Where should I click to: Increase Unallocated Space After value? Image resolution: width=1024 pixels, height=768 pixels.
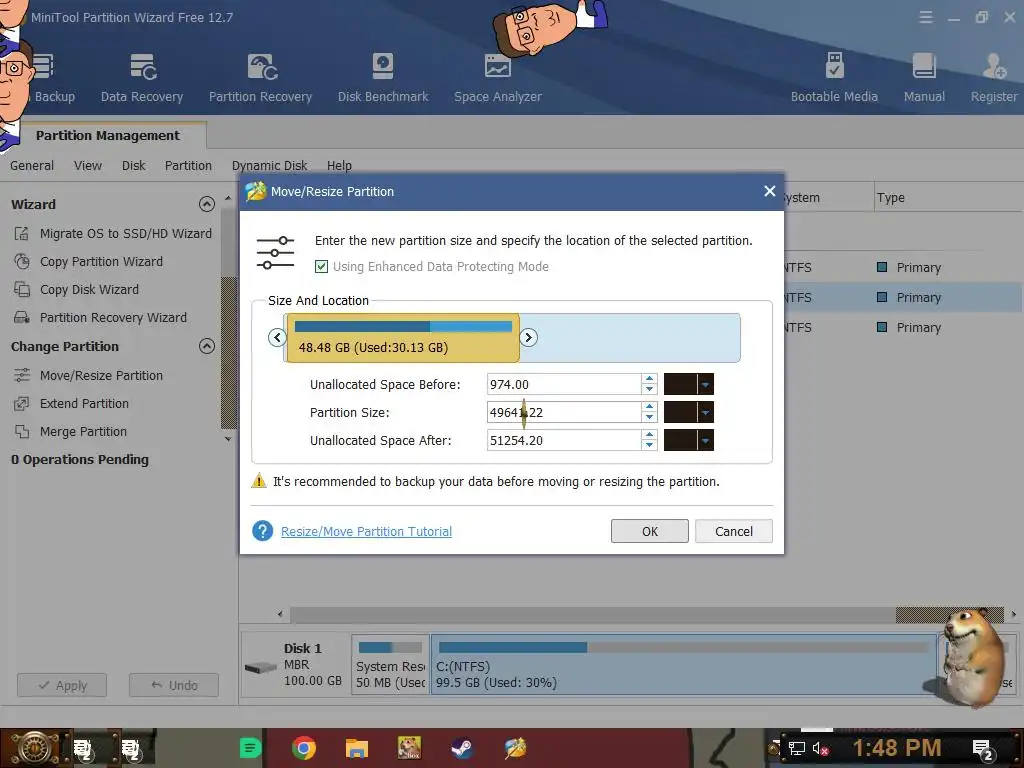click(x=649, y=435)
